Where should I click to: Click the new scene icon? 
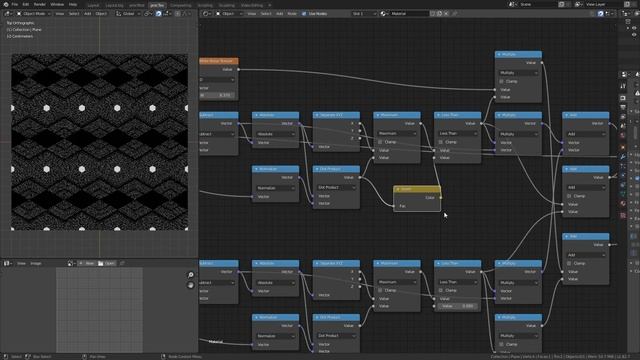[x=562, y=4]
